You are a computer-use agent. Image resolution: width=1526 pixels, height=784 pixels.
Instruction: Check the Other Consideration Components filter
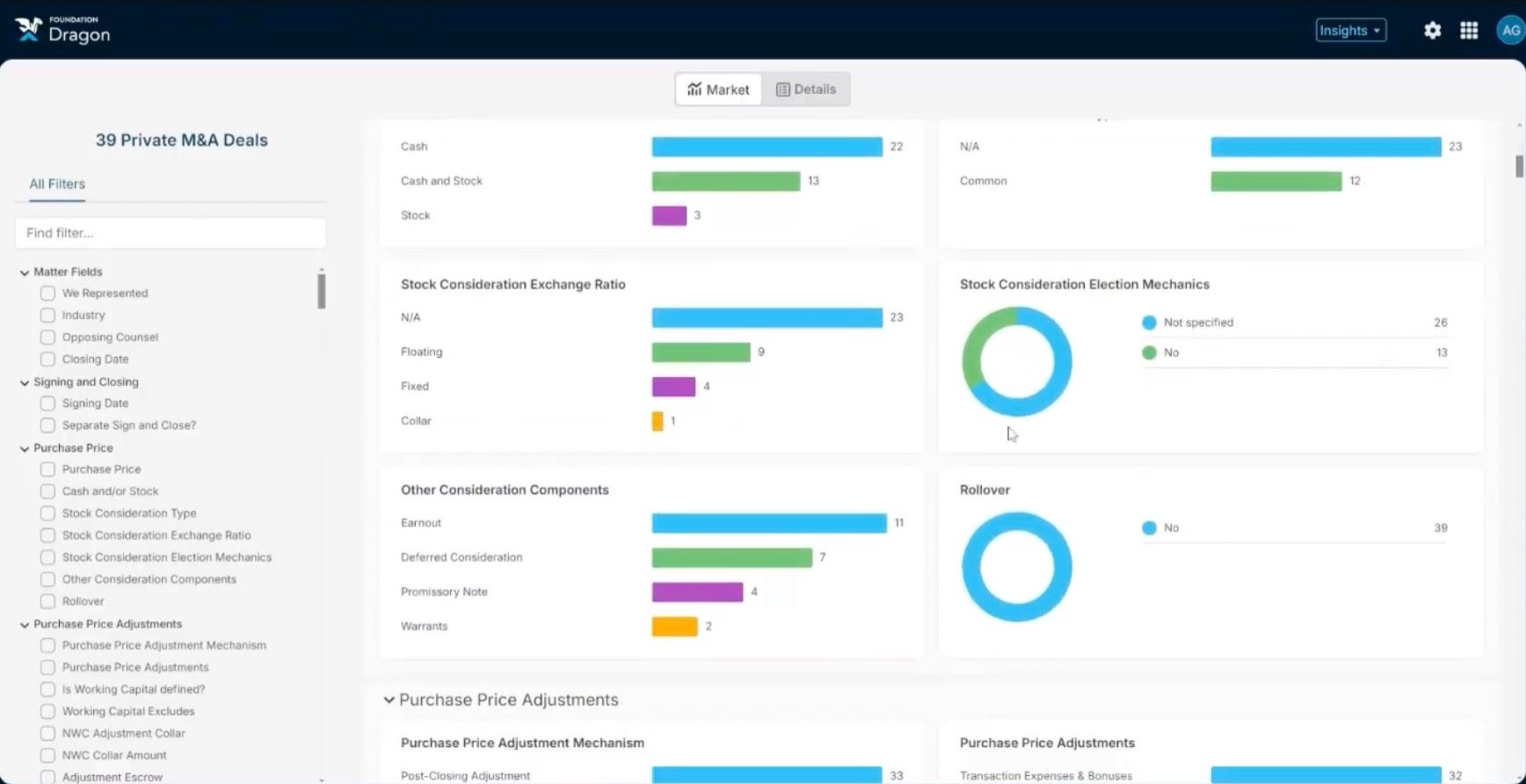(x=47, y=579)
